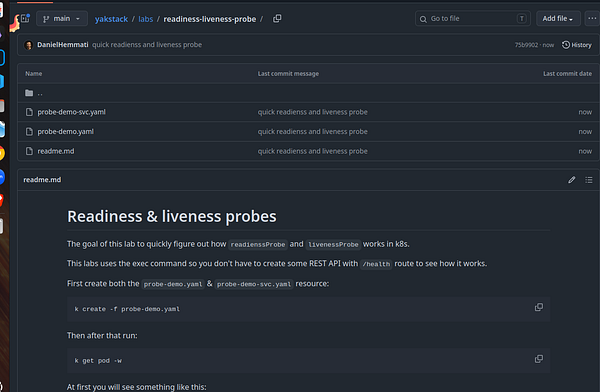
Task: Click the livenessProbe inline code
Action: [x=333, y=245]
